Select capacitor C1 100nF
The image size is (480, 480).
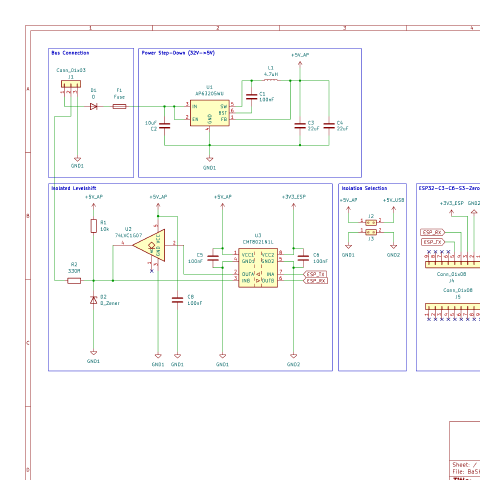[x=251, y=97]
